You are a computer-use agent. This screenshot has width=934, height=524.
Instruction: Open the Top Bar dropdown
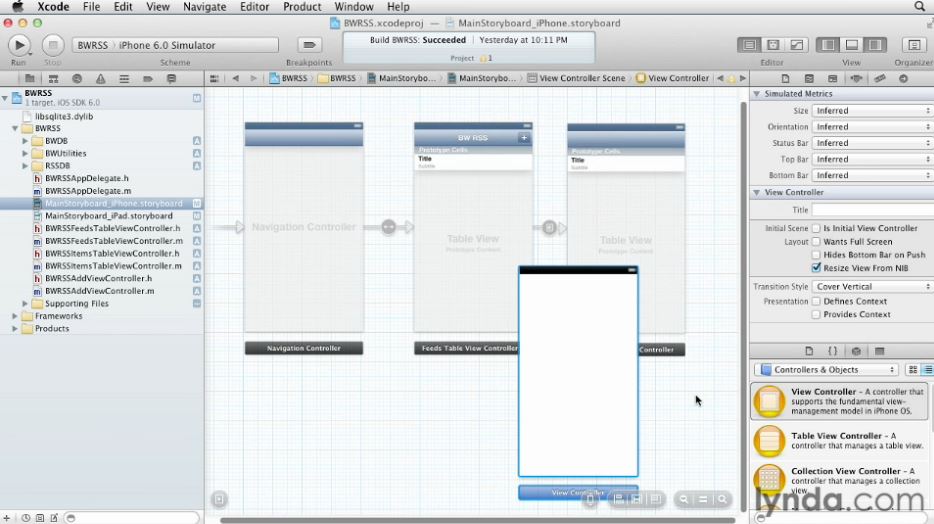point(873,159)
